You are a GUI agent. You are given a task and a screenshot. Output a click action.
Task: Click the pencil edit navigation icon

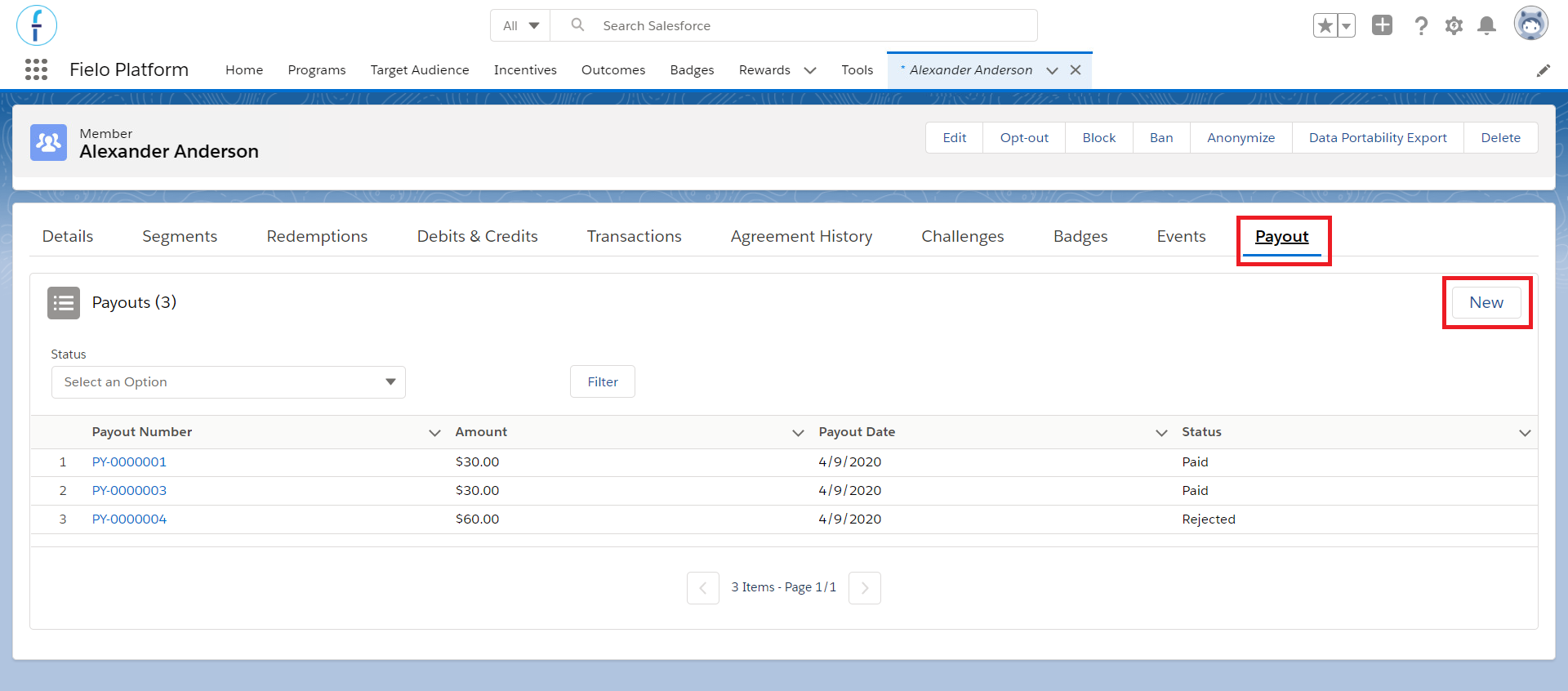[1543, 70]
